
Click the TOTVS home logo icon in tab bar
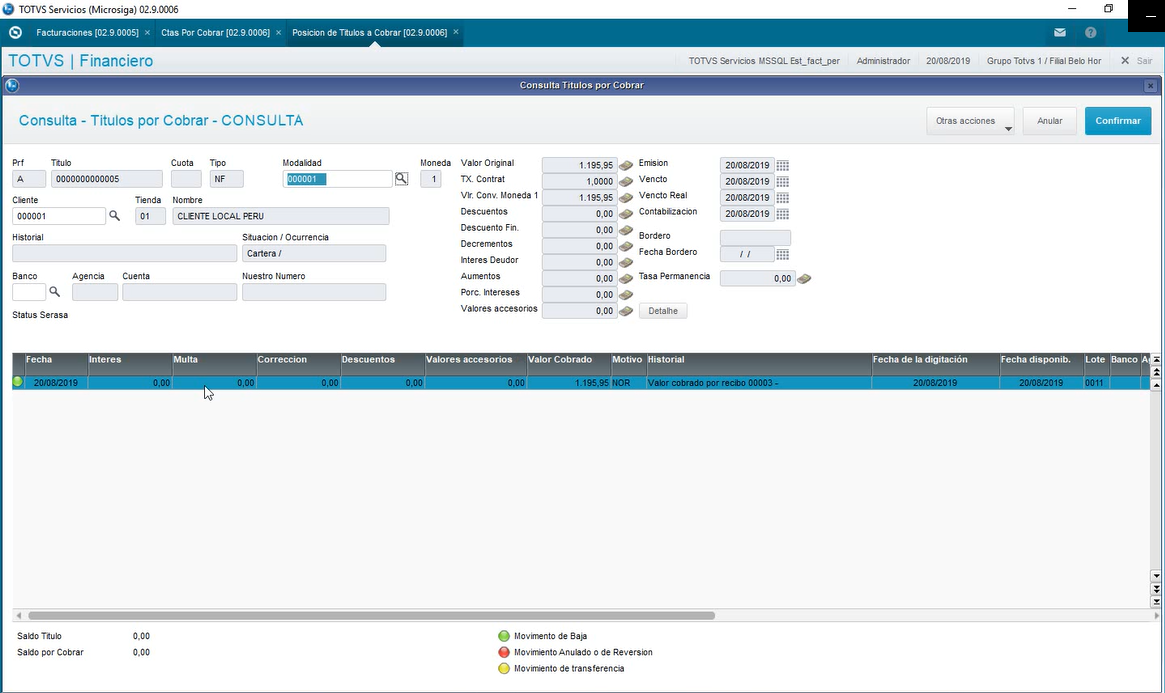(16, 33)
